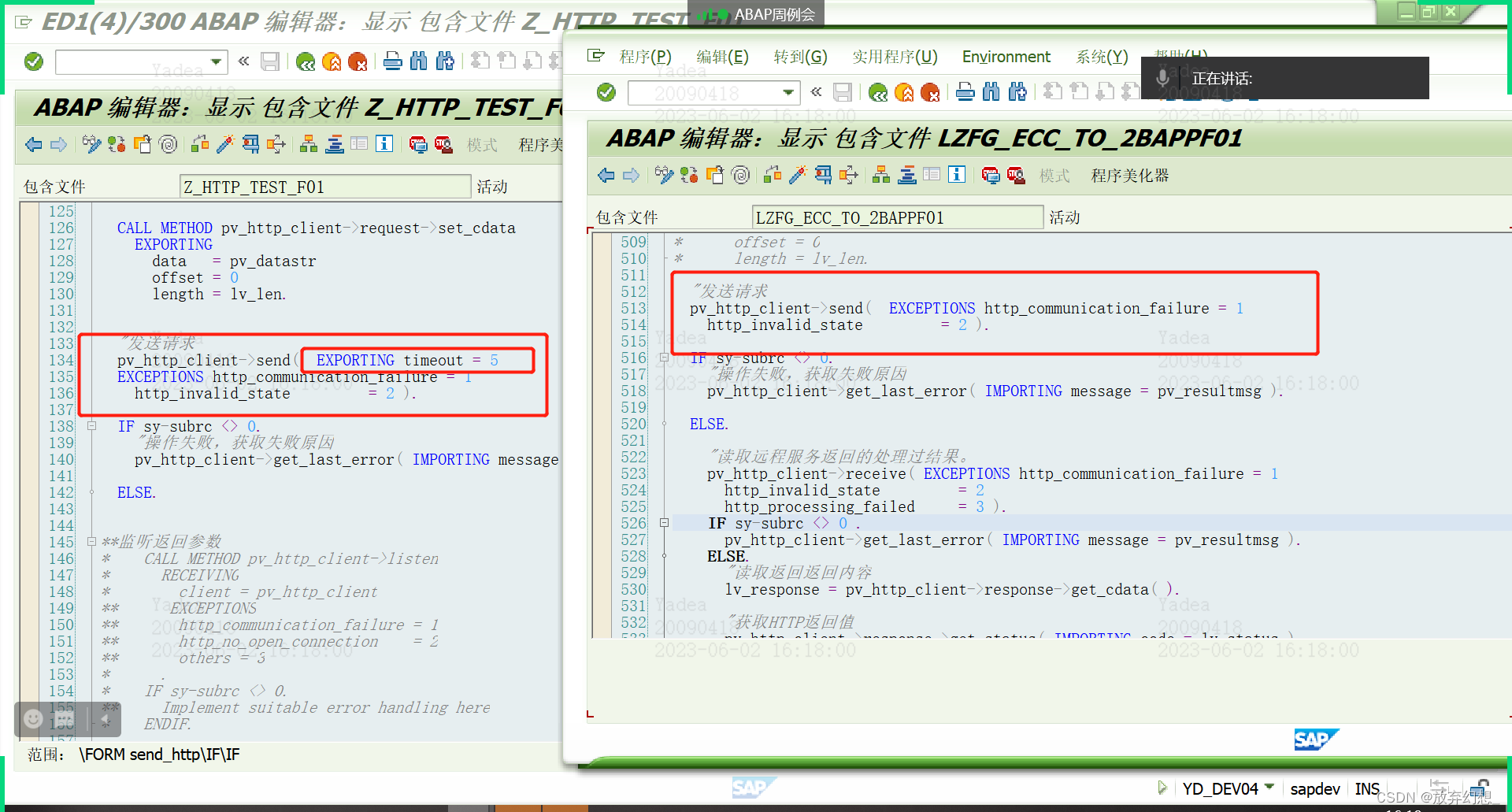Open Environment menu

click(x=1006, y=57)
